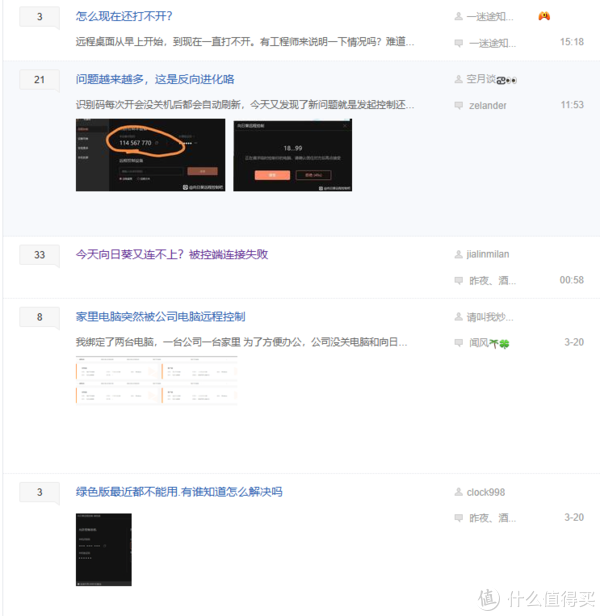Click reply bubble icon beside 15:18 replier
600x616 pixels.
[x=459, y=43]
